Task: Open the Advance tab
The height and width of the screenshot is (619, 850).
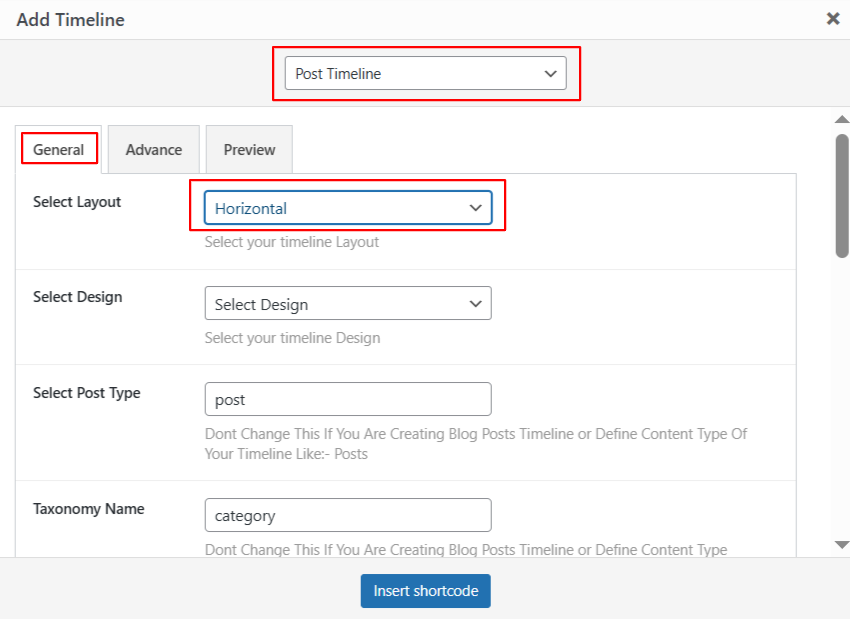Action: point(154,150)
